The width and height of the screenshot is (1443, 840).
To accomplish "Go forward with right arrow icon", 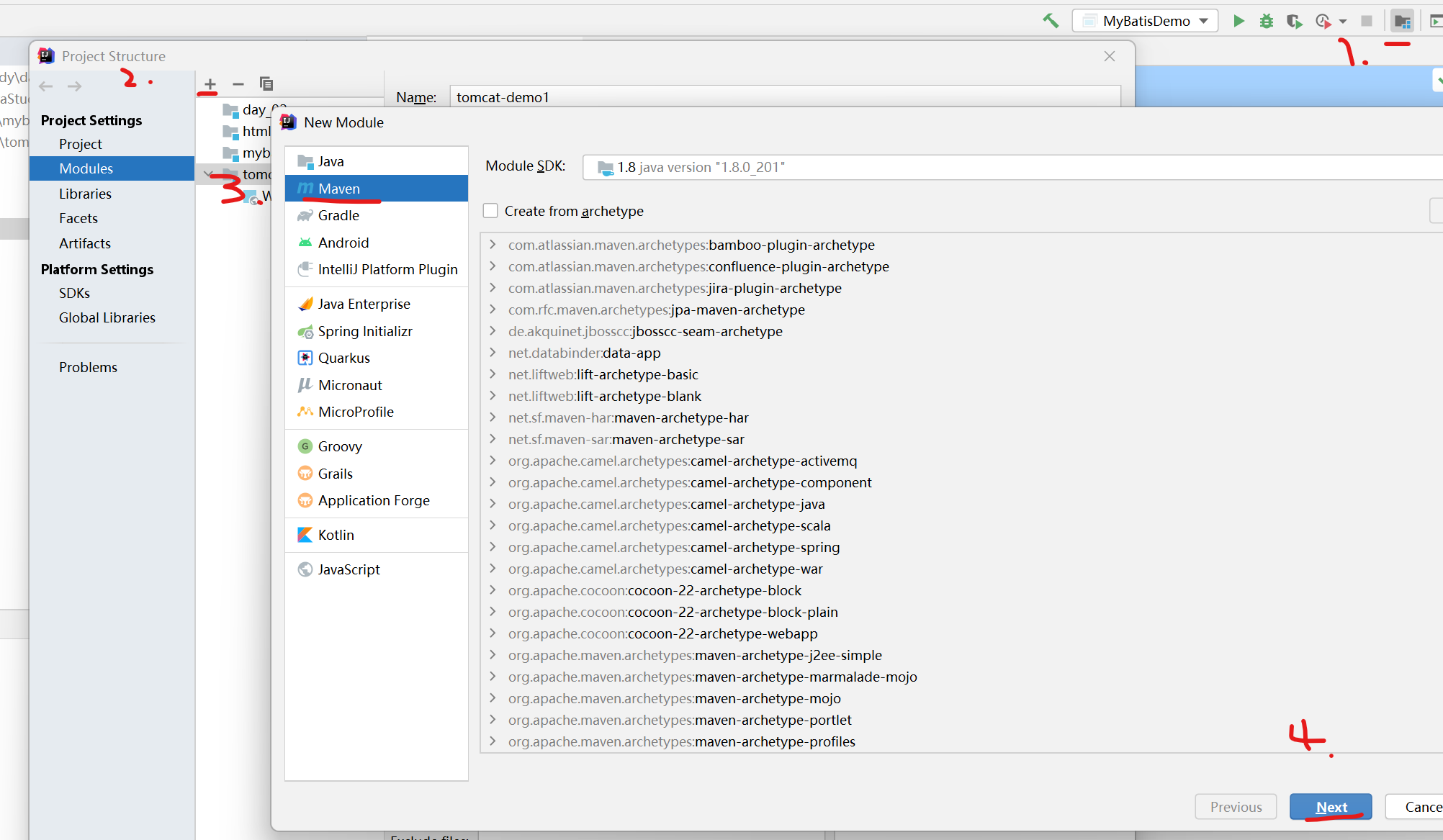I will [x=74, y=86].
